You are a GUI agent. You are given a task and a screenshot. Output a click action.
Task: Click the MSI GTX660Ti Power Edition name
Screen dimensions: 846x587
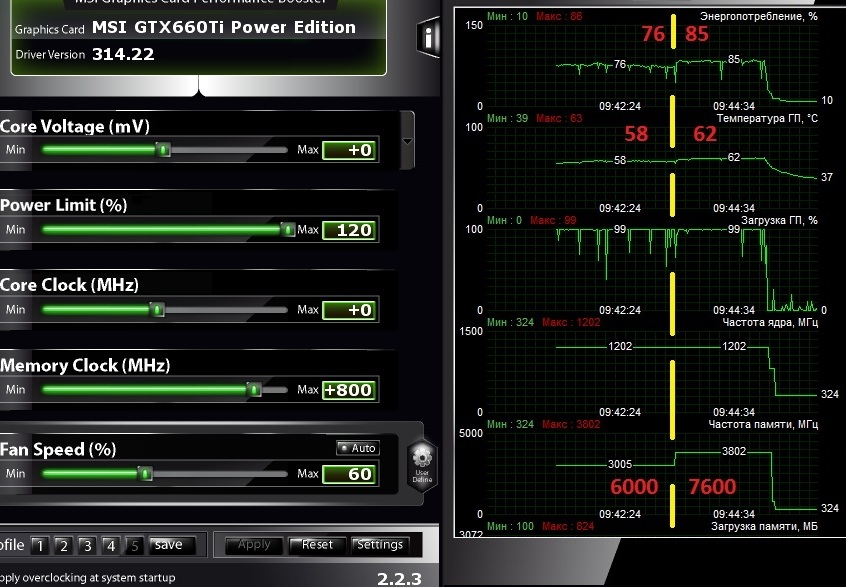pos(223,27)
